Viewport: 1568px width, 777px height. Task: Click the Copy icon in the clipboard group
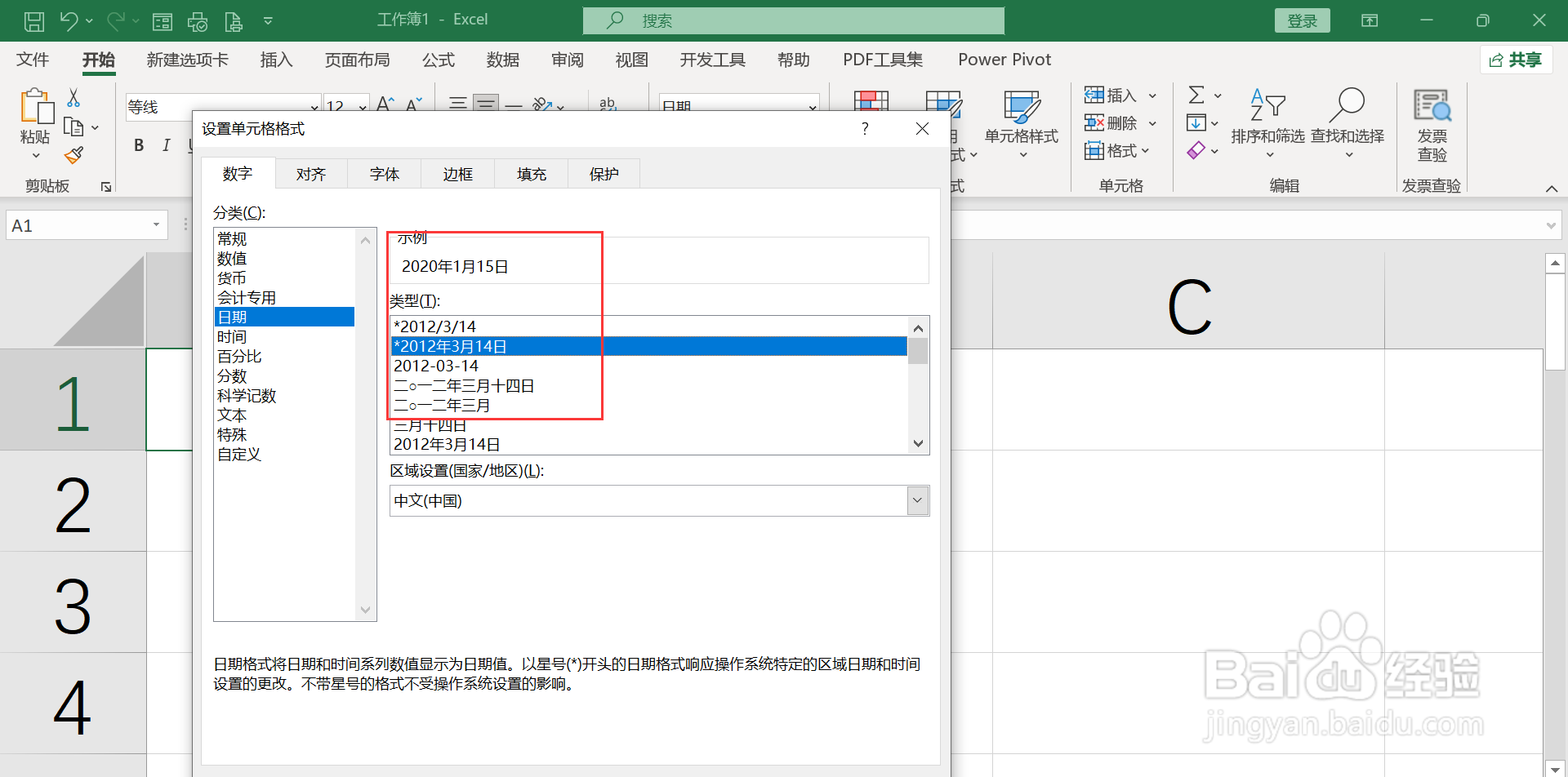tap(73, 127)
